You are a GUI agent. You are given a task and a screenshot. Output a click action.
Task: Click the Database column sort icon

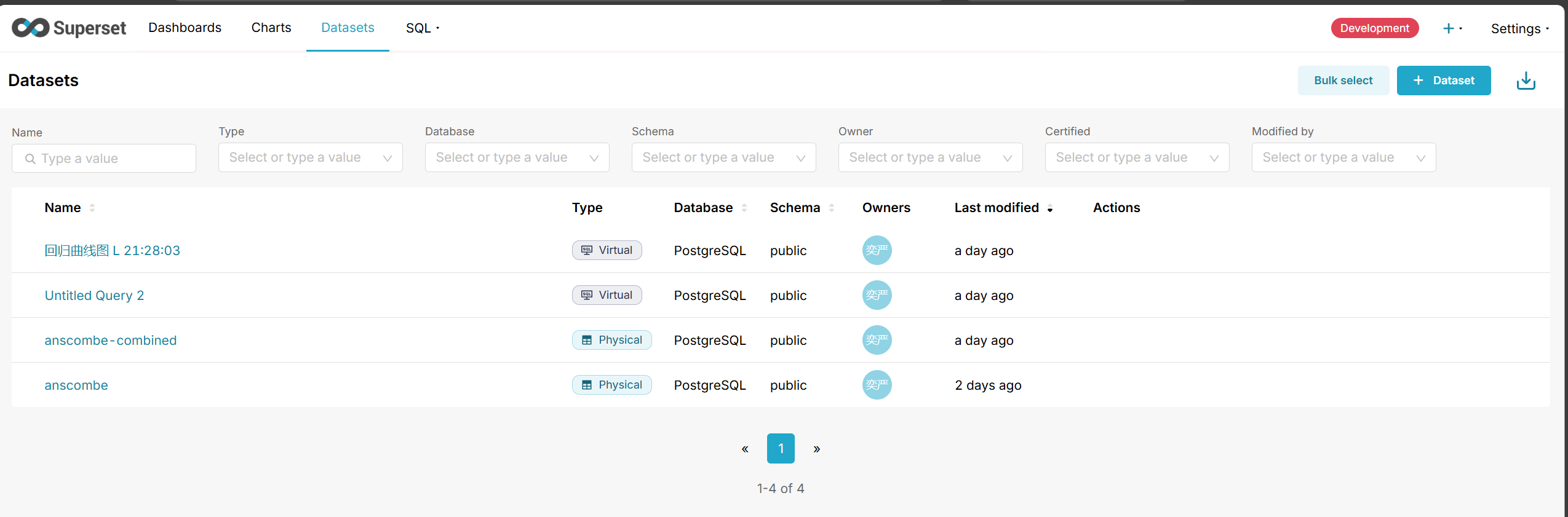tap(744, 208)
